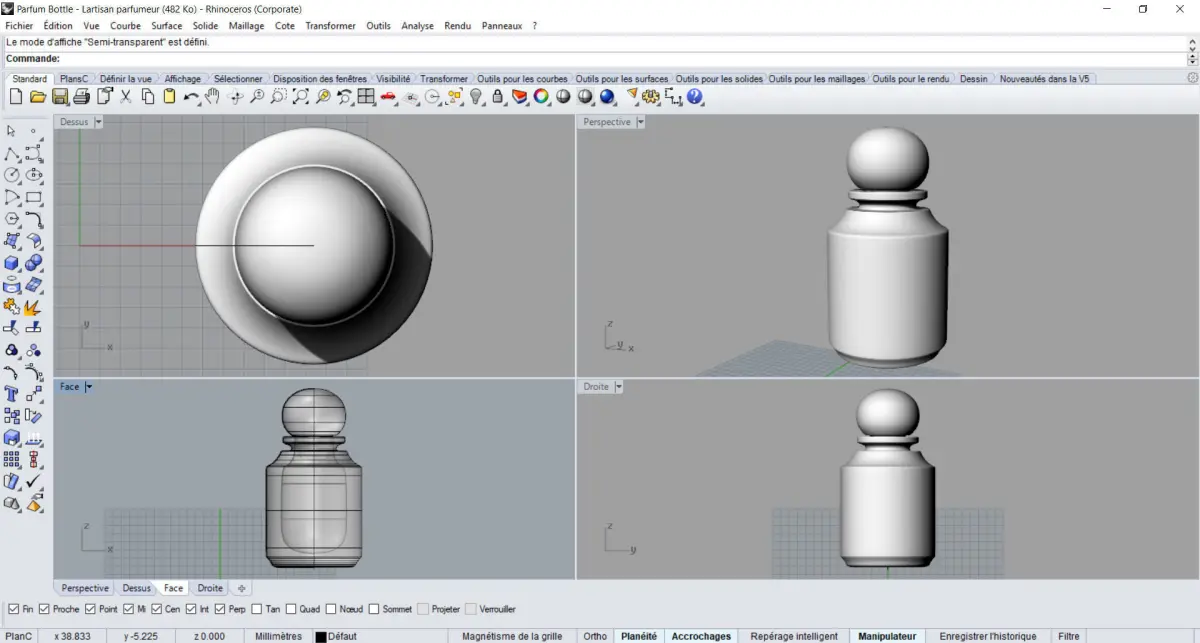Switch to Outils pour les courbes tab
Image resolution: width=1200 pixels, height=643 pixels.
(x=522, y=79)
